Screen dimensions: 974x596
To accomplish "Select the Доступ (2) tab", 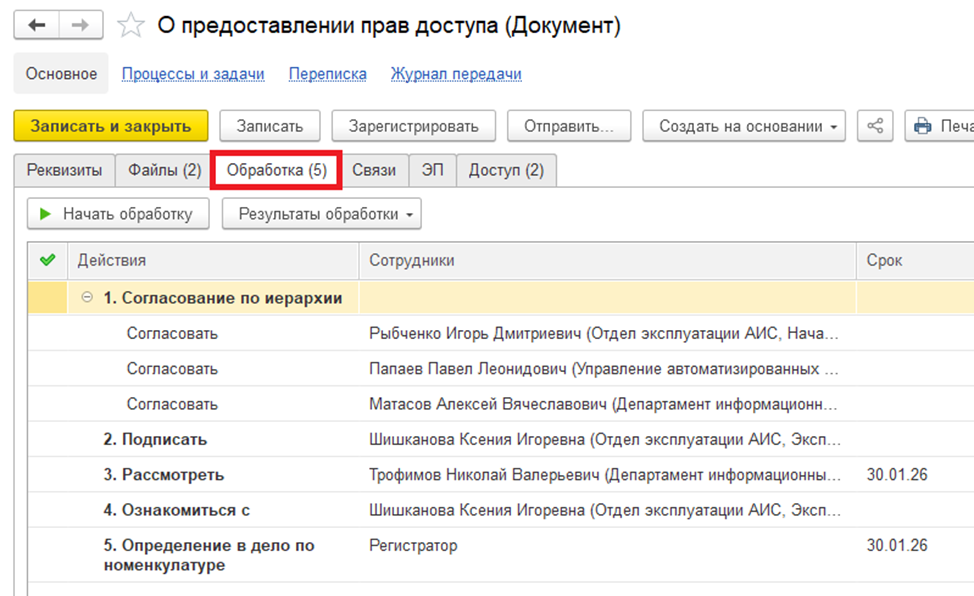I will pyautogui.click(x=506, y=170).
